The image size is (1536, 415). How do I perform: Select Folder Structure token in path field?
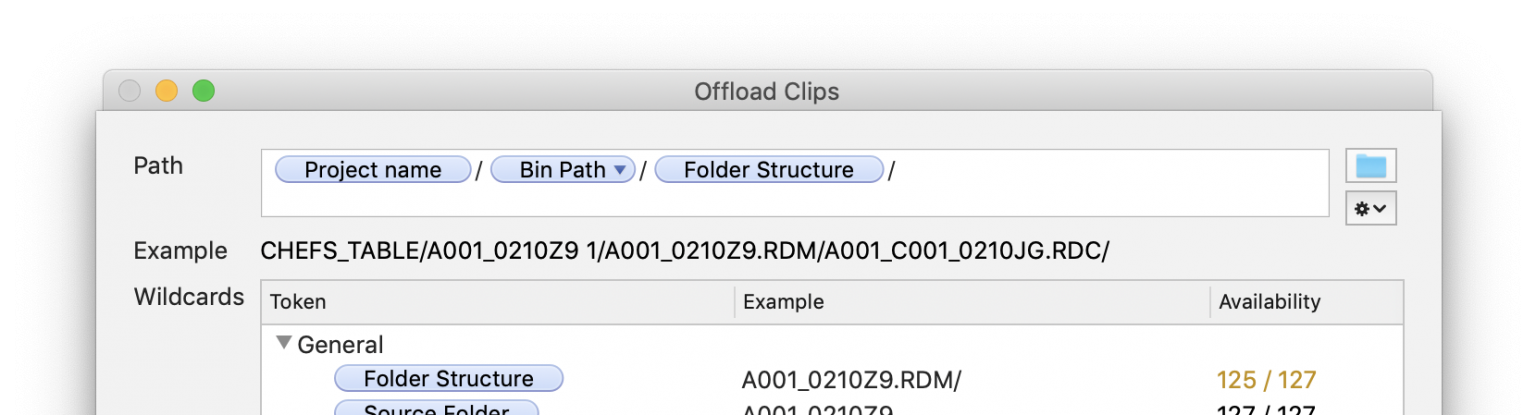[x=768, y=170]
